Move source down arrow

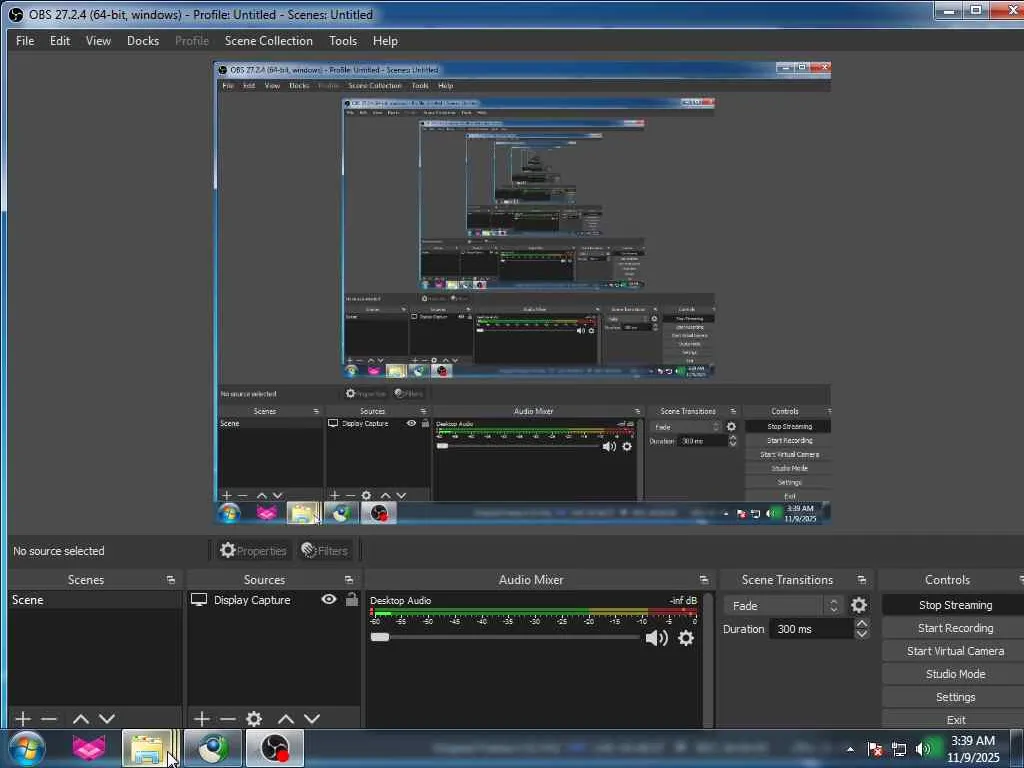click(x=312, y=719)
